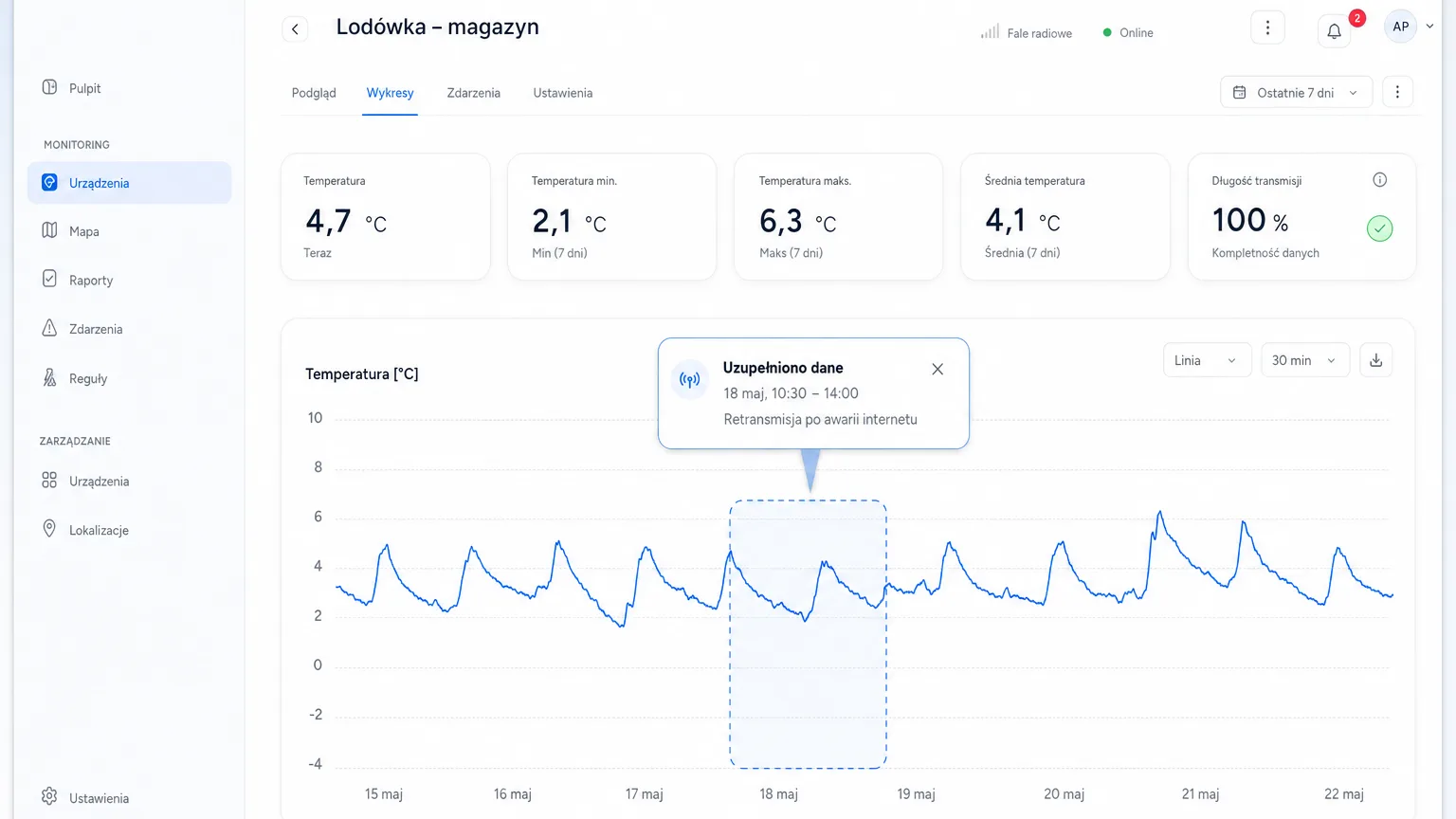1456x819 pixels.
Task: Download the chart data
Action: click(1376, 360)
